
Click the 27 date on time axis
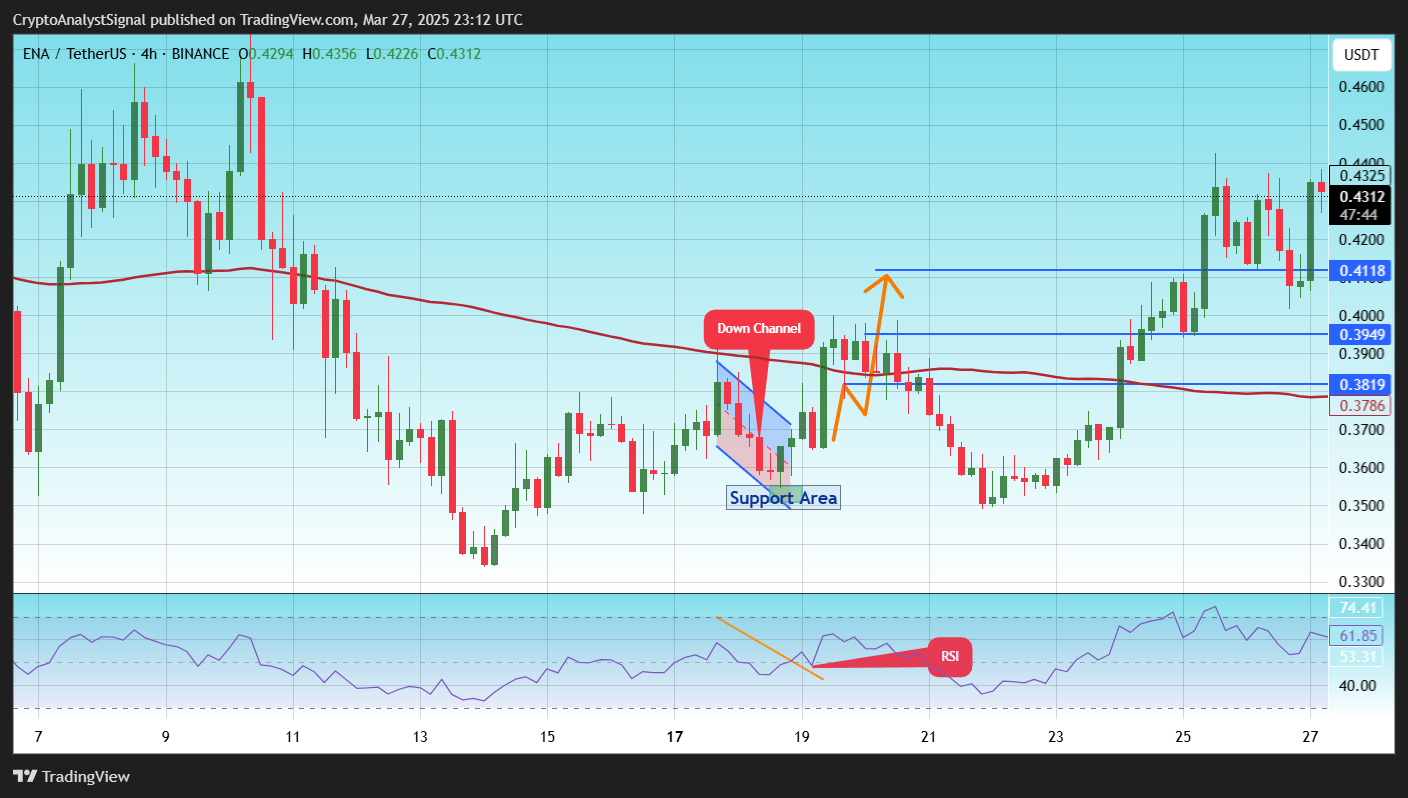pos(1309,737)
